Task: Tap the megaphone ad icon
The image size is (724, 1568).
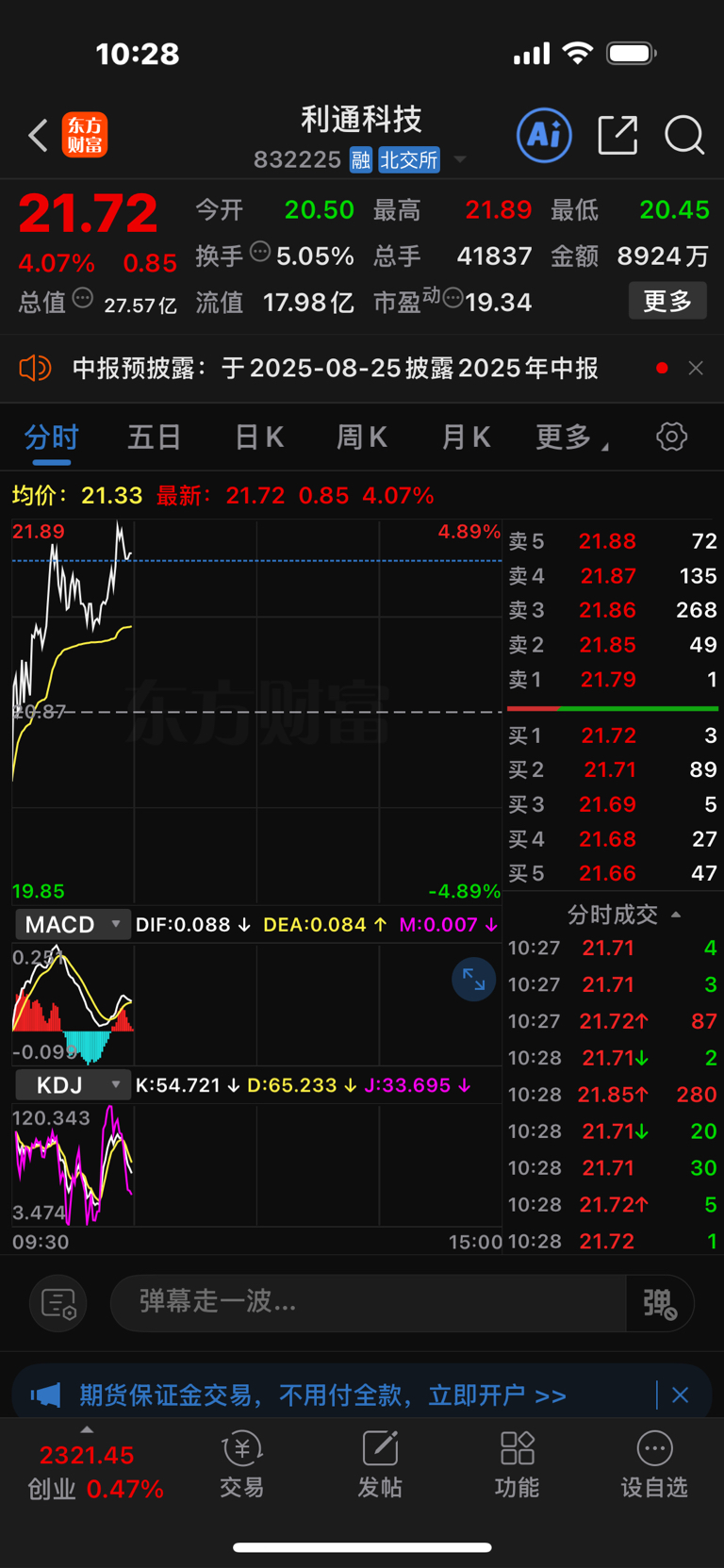Action: point(45,1395)
